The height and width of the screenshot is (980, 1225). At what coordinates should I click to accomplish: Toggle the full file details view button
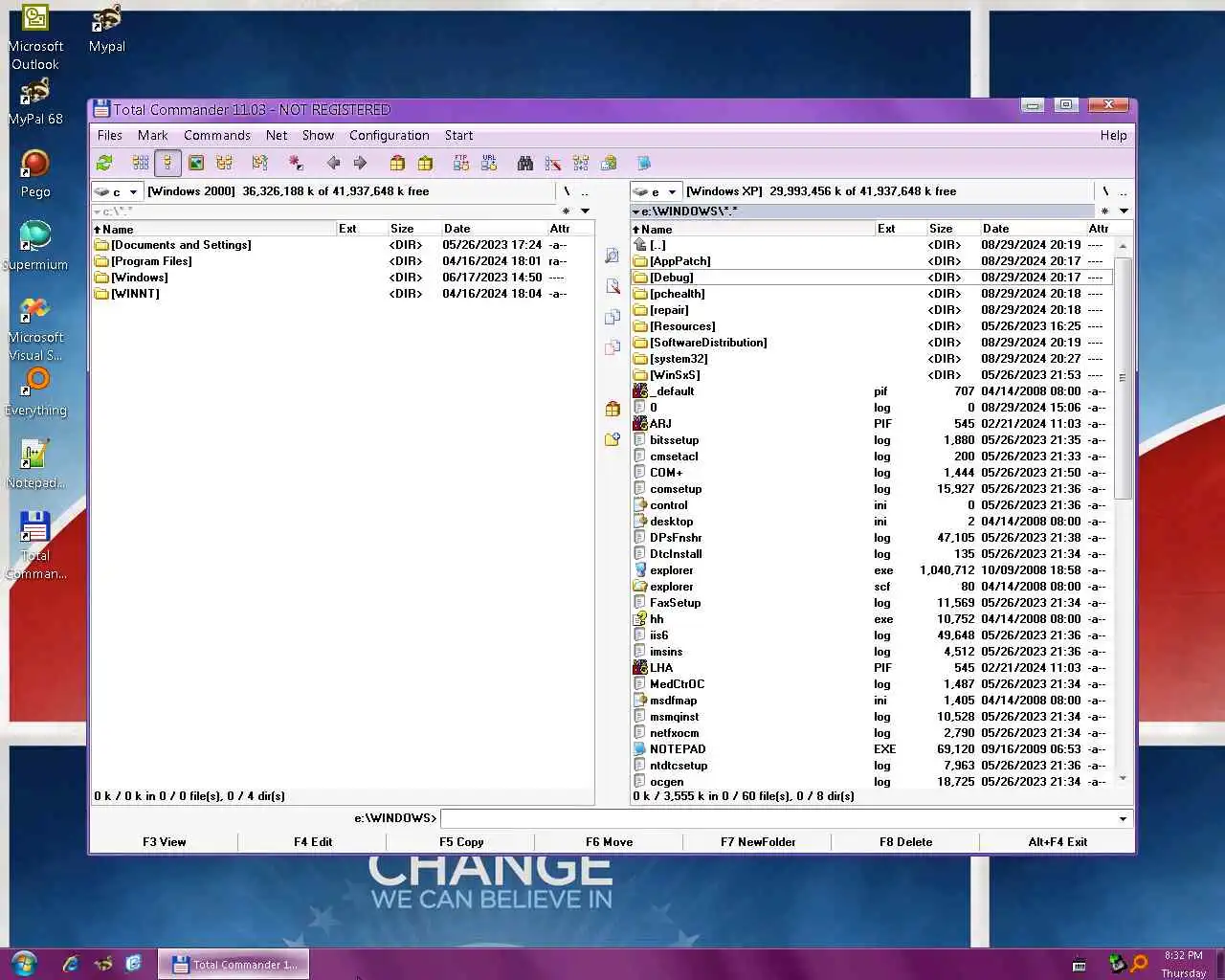coord(167,163)
